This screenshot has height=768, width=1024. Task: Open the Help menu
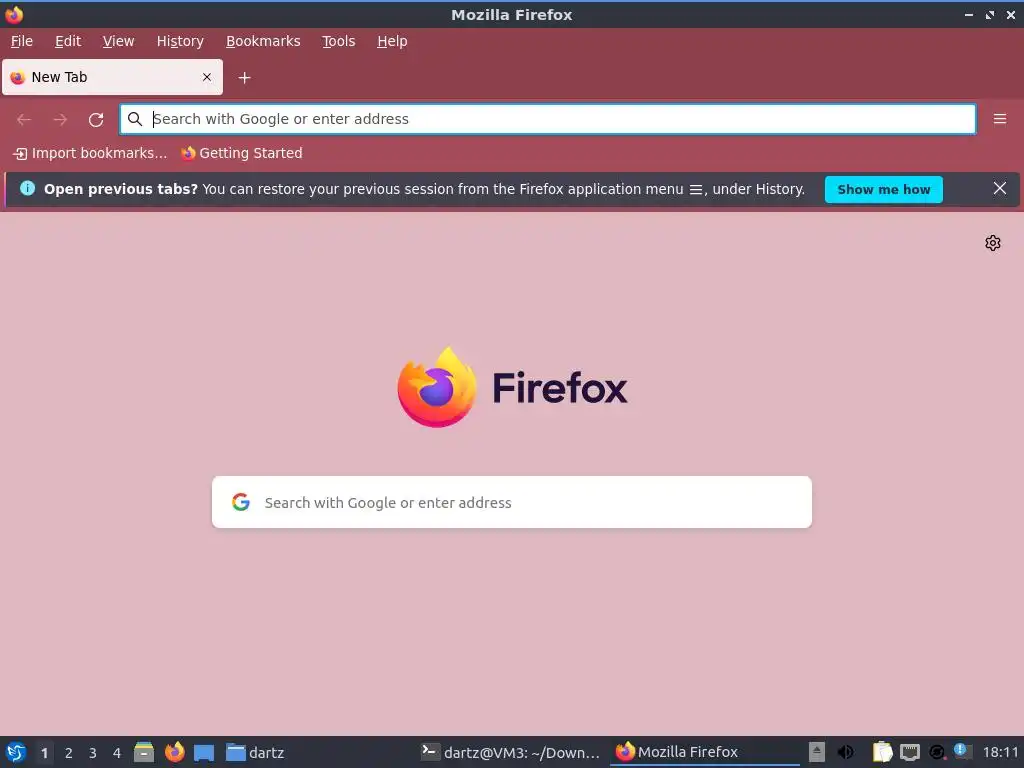pos(392,41)
